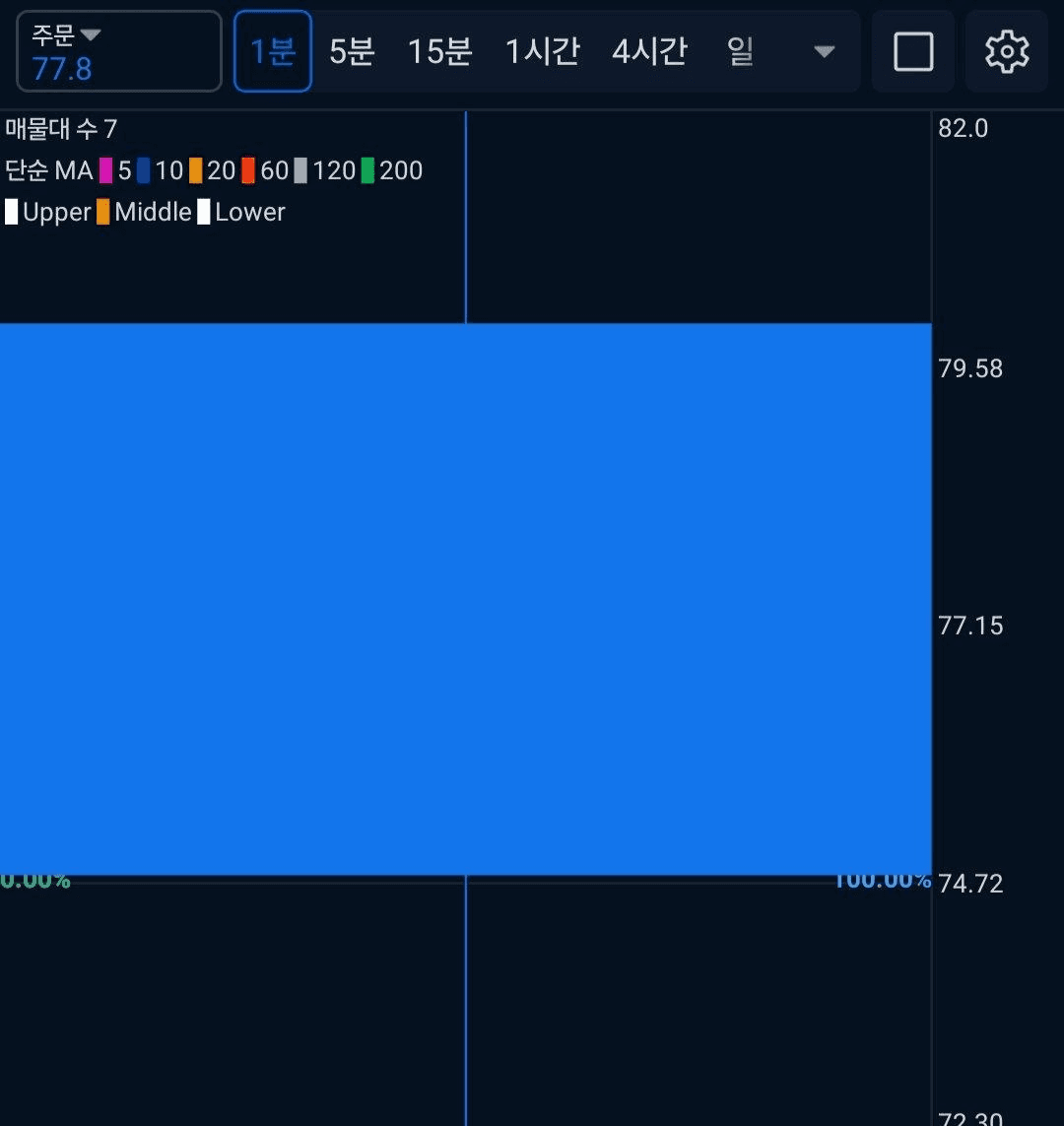Viewport: 1064px width, 1126px height.
Task: Click the magenta MA 5 color swatch
Action: pos(105,171)
